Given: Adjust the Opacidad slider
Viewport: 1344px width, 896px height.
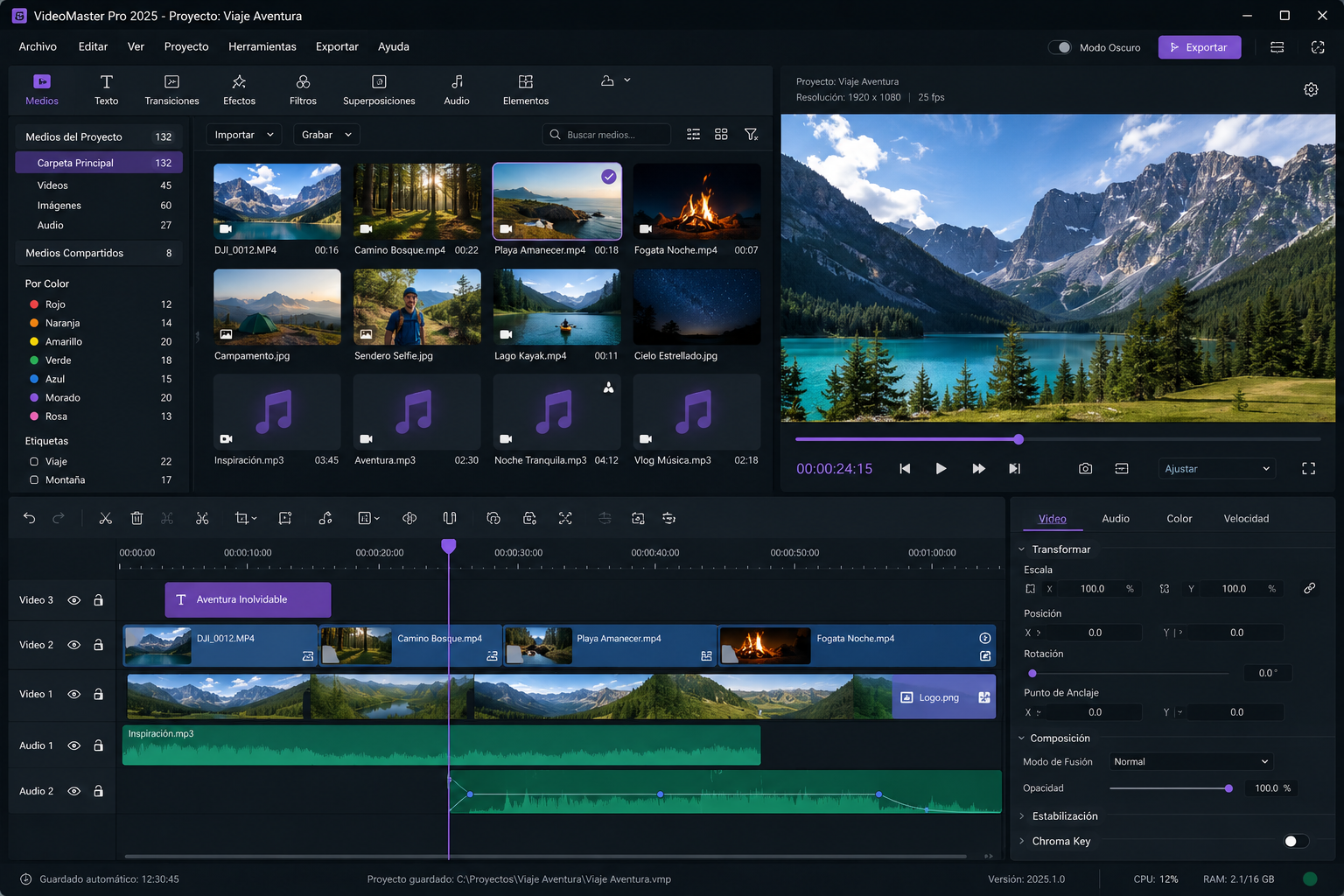Looking at the screenshot, I should pyautogui.click(x=1171, y=788).
